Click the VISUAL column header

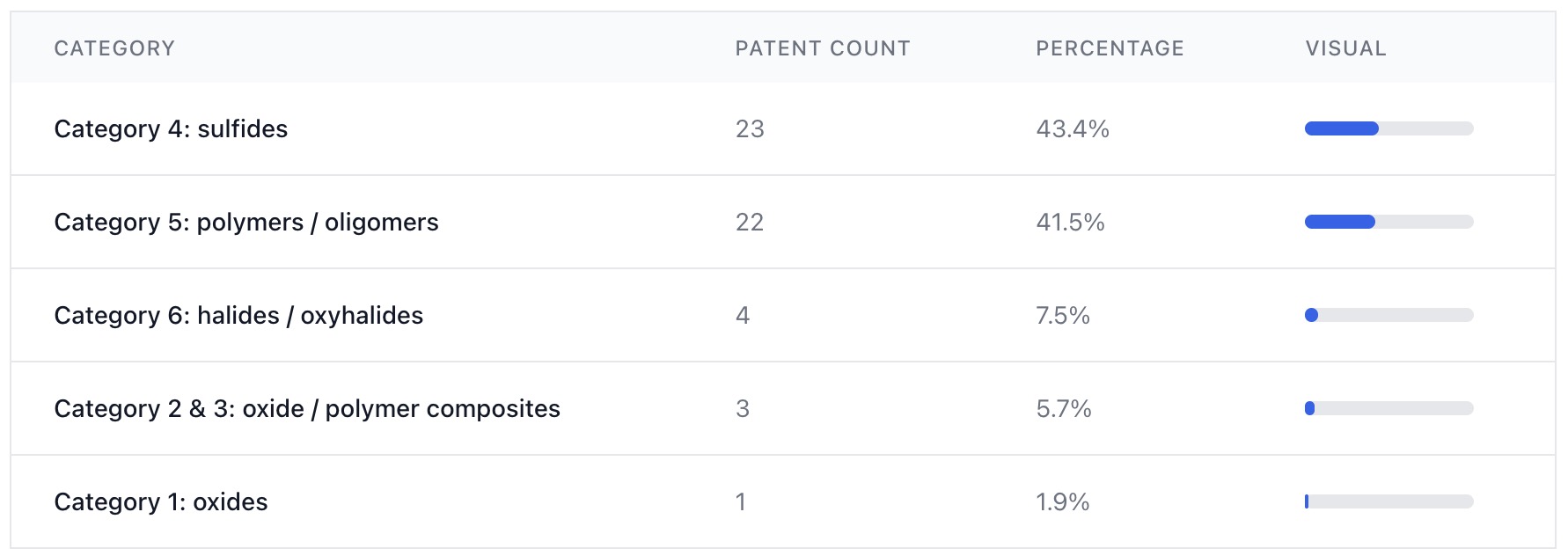coord(1345,48)
